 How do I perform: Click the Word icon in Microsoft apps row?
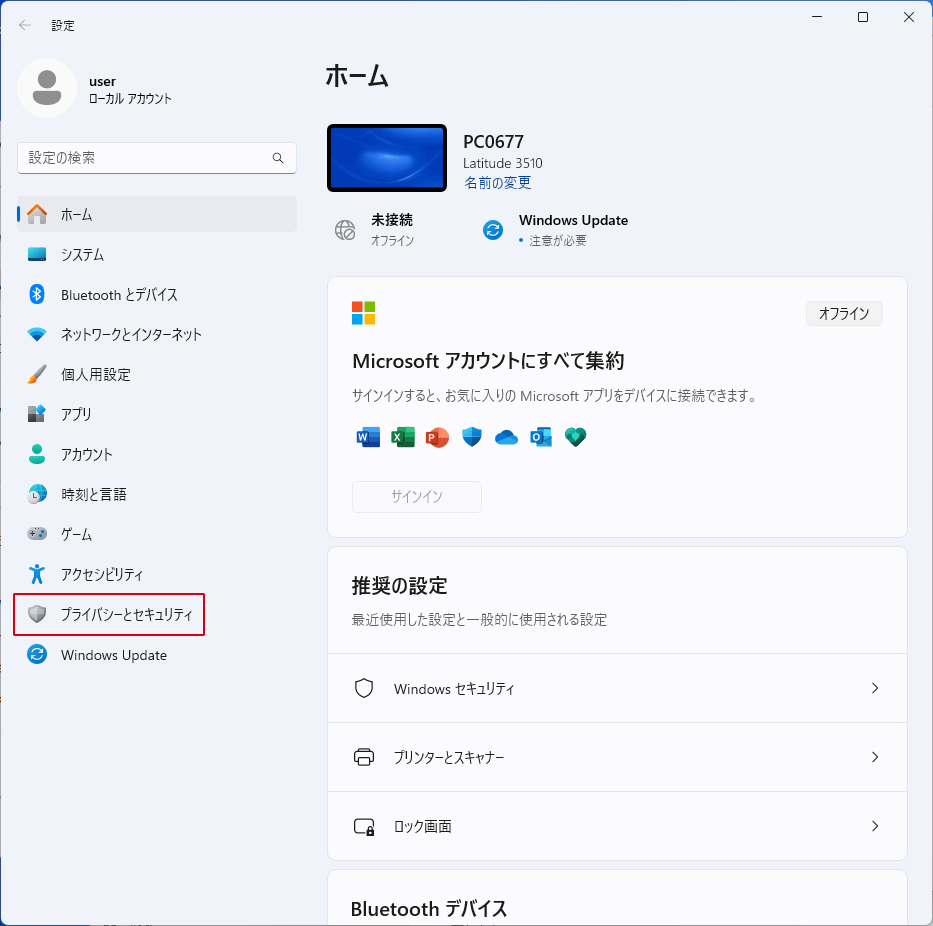367,437
